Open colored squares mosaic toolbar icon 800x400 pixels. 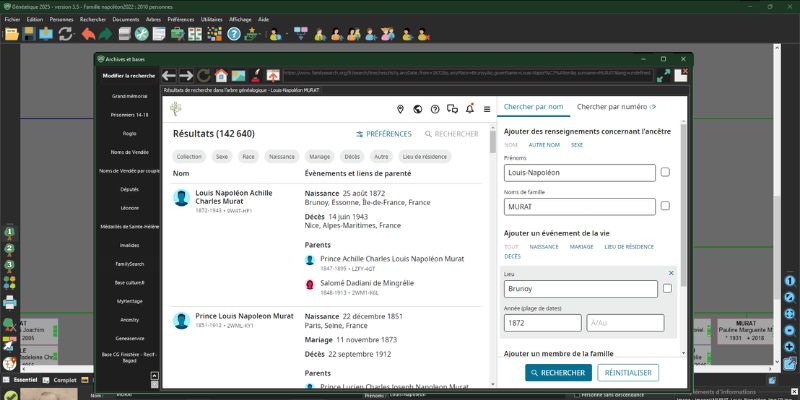215,34
